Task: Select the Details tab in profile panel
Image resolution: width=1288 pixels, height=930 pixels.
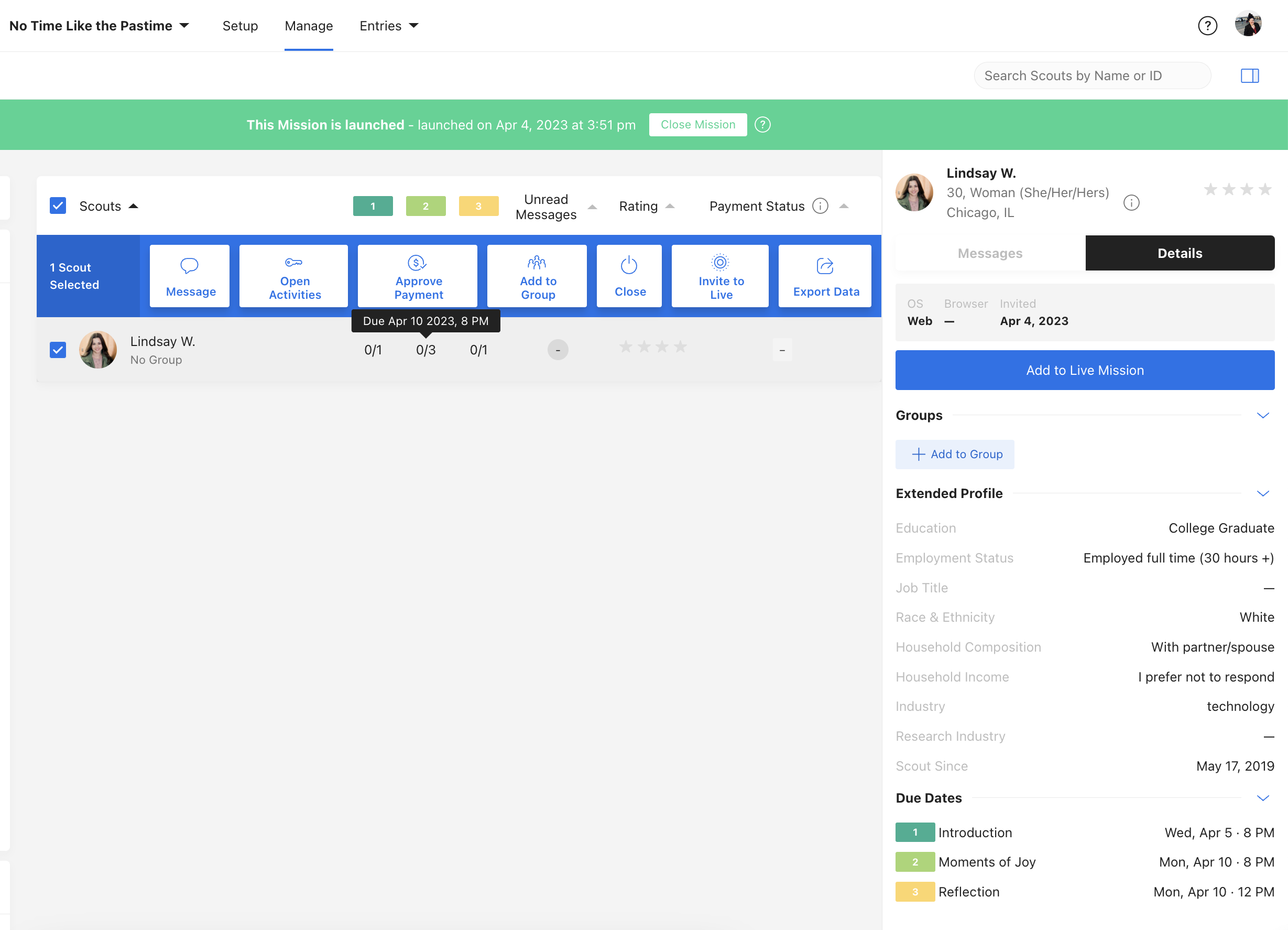Action: pyautogui.click(x=1180, y=253)
